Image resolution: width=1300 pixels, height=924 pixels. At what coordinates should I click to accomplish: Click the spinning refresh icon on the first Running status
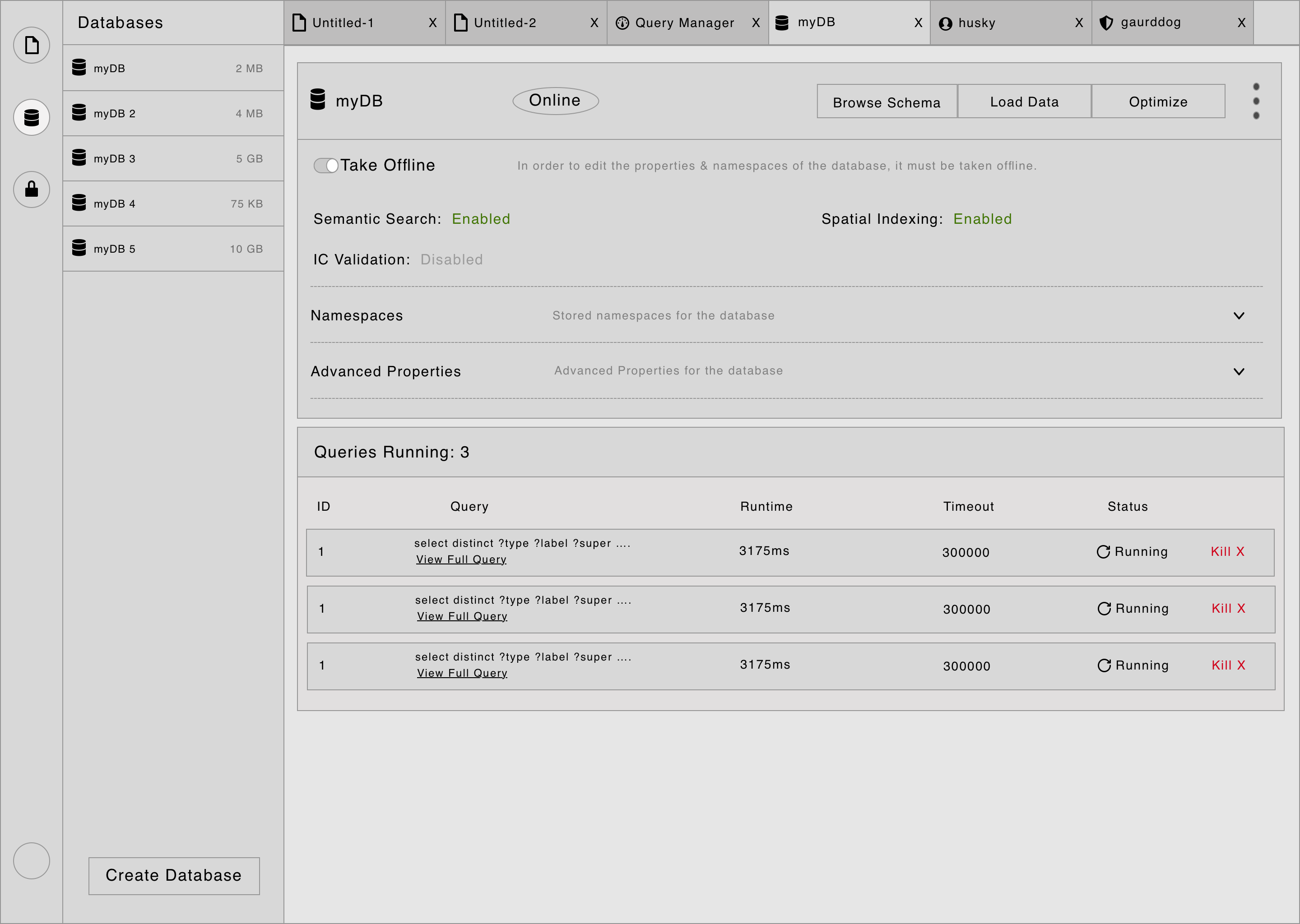1103,551
